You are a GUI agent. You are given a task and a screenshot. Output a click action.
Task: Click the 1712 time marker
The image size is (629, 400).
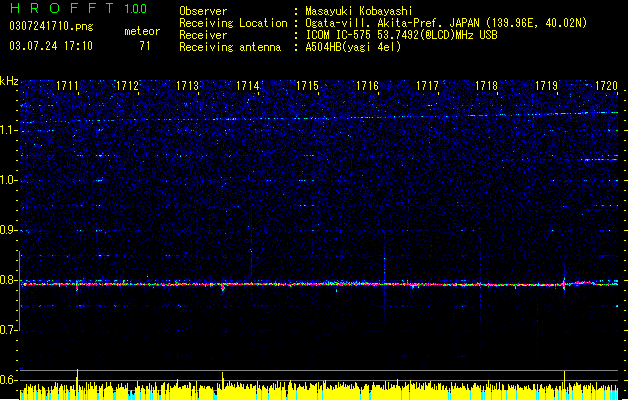click(127, 86)
